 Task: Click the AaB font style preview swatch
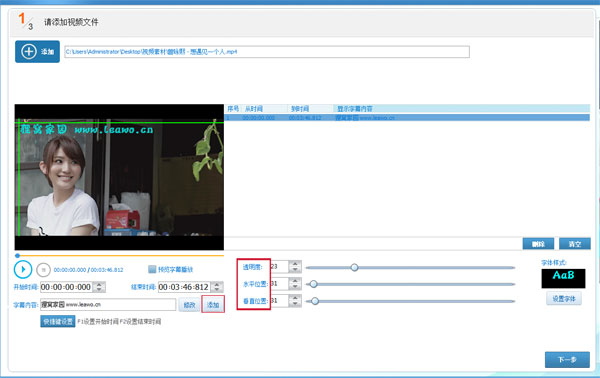coord(563,279)
